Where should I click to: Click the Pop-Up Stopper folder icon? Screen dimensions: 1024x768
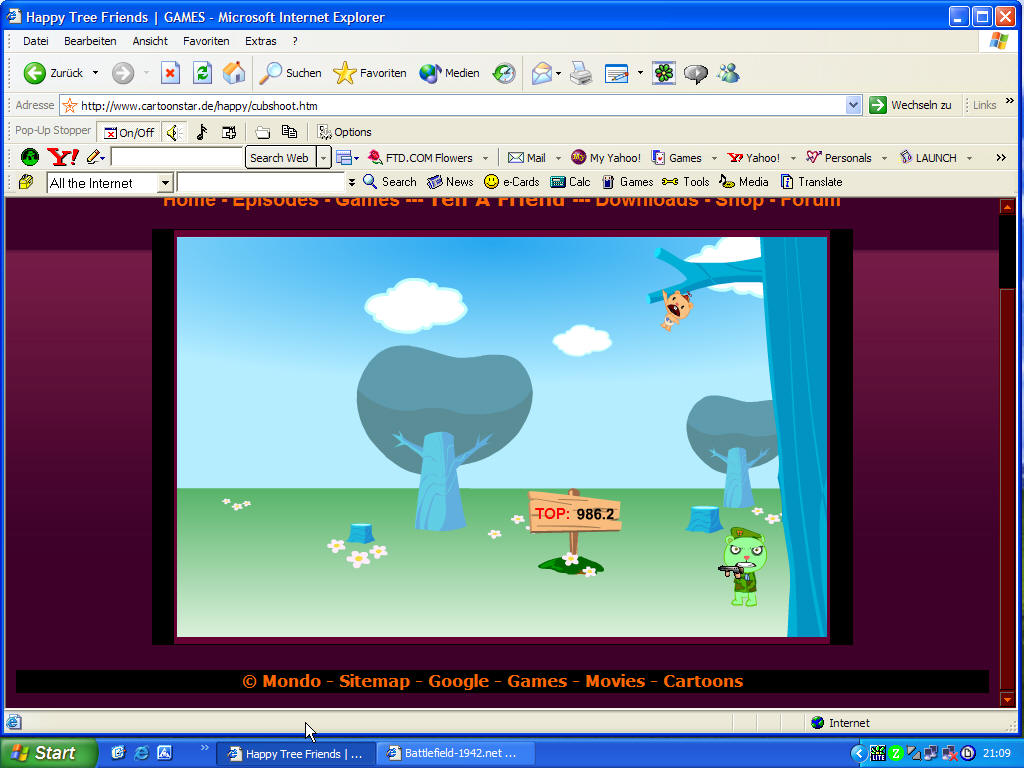pyautogui.click(x=263, y=133)
